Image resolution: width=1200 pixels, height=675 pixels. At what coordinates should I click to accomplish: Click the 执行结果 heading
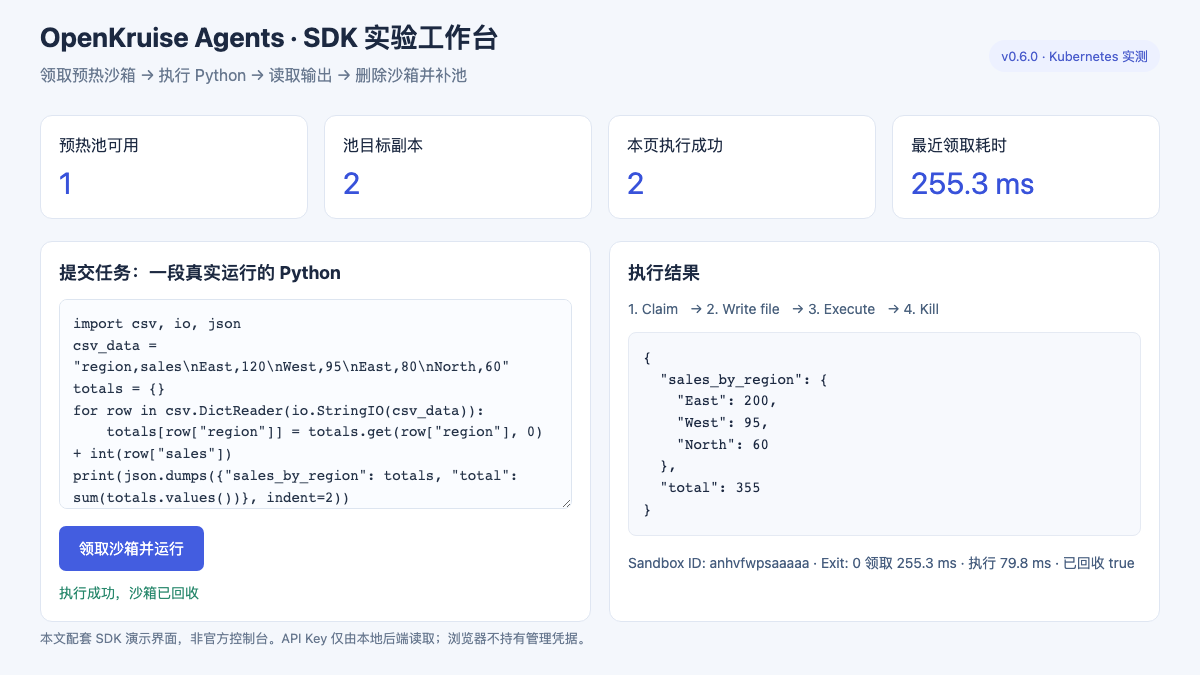pos(664,272)
